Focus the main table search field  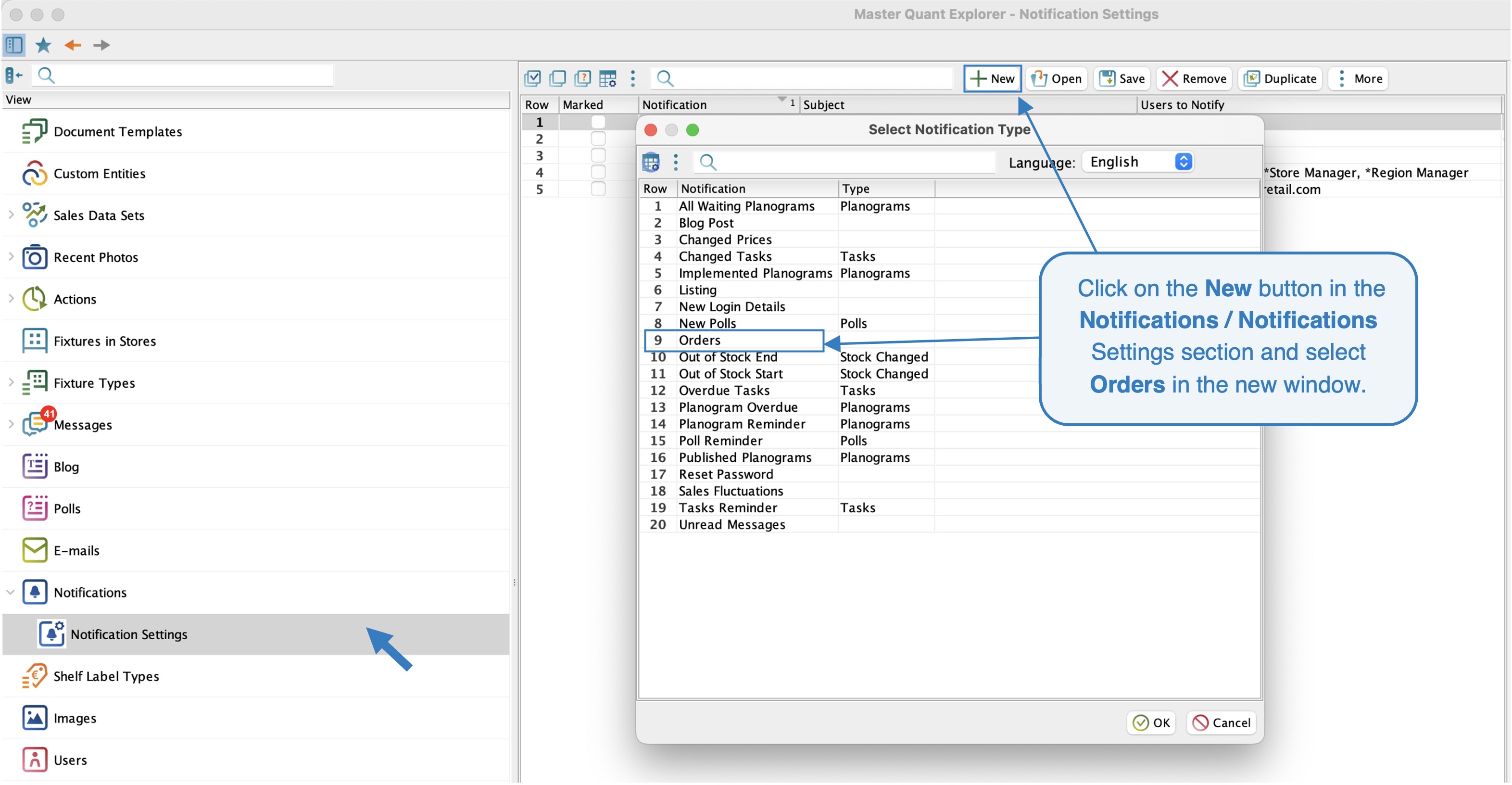click(801, 79)
